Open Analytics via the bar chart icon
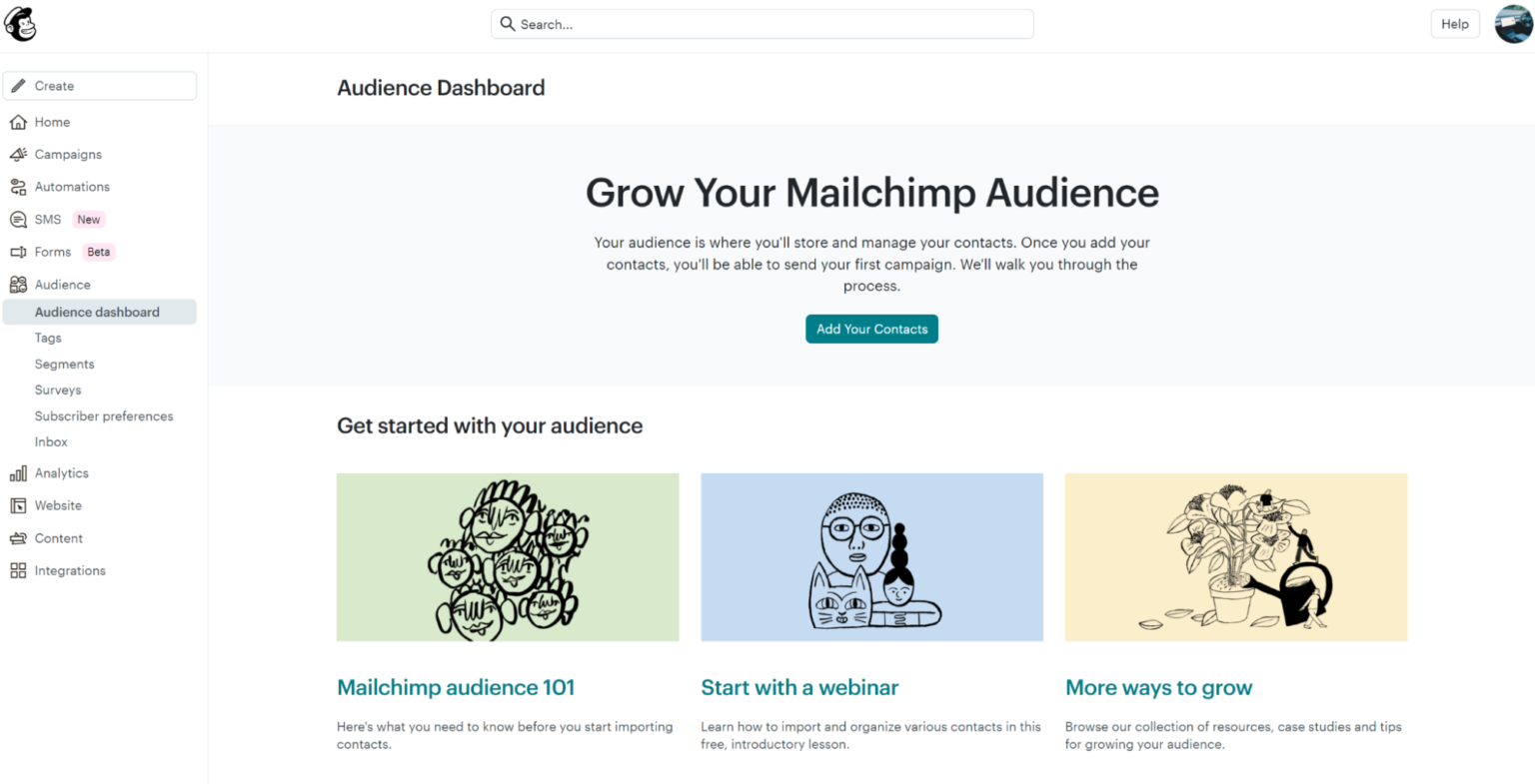Screen dimensions: 1535x784 (17, 472)
